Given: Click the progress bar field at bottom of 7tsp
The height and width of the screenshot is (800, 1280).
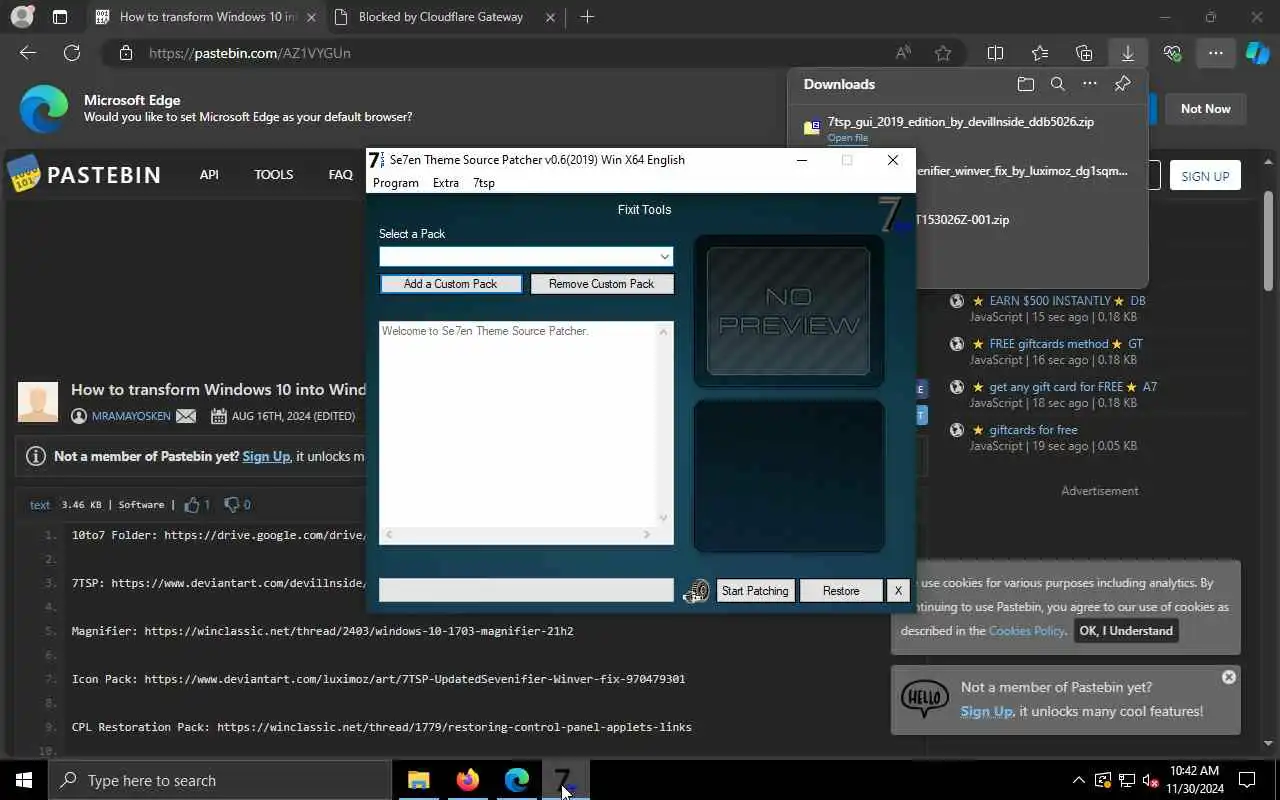Looking at the screenshot, I should [526, 591].
